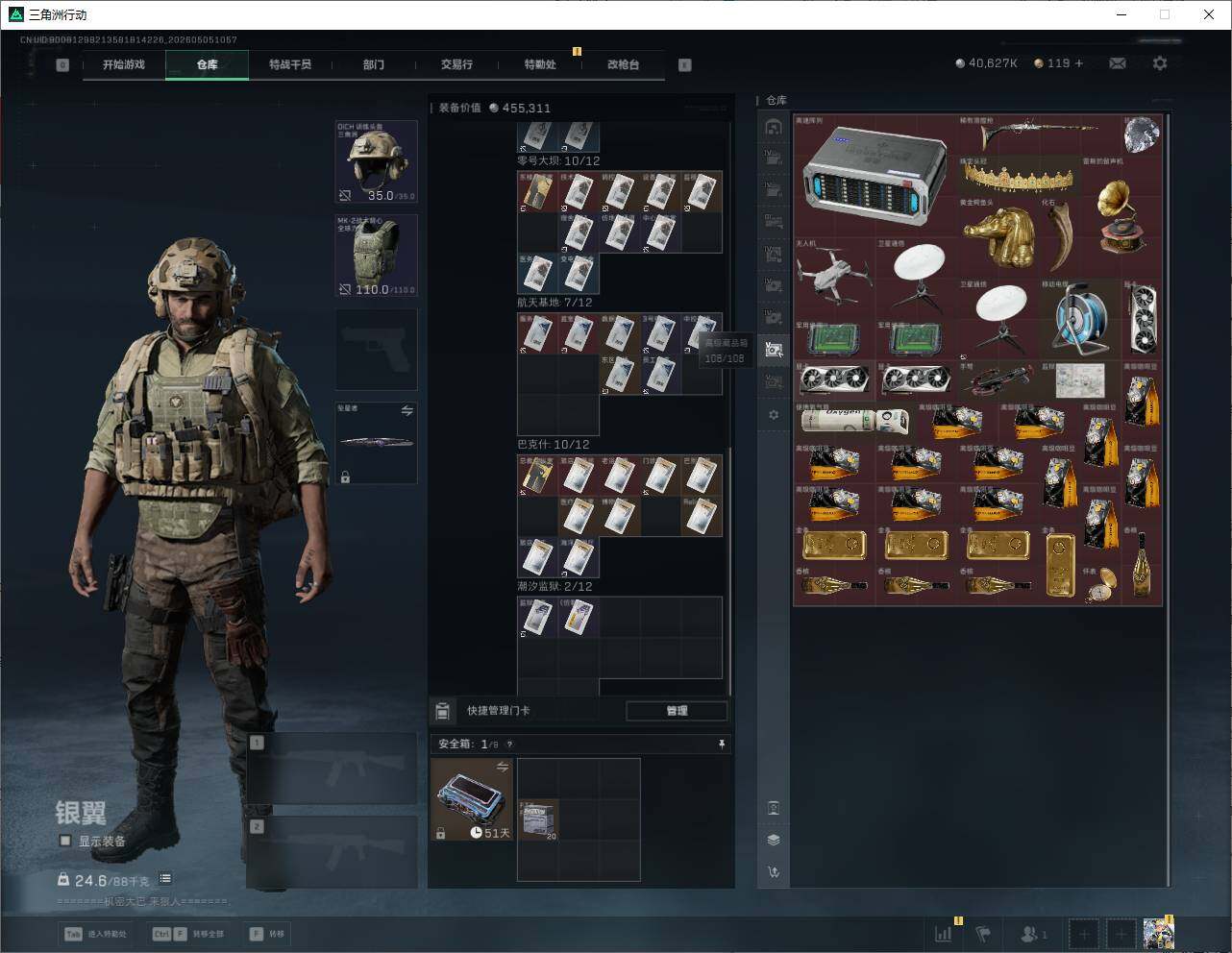Click the 快捷管理门卡 keycard icon
The height and width of the screenshot is (953, 1232).
(442, 711)
